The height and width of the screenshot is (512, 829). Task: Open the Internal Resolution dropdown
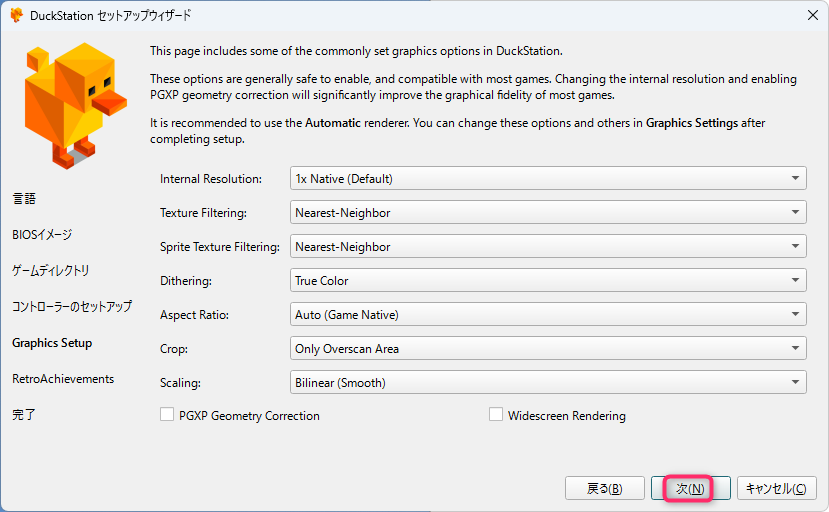[x=547, y=179]
